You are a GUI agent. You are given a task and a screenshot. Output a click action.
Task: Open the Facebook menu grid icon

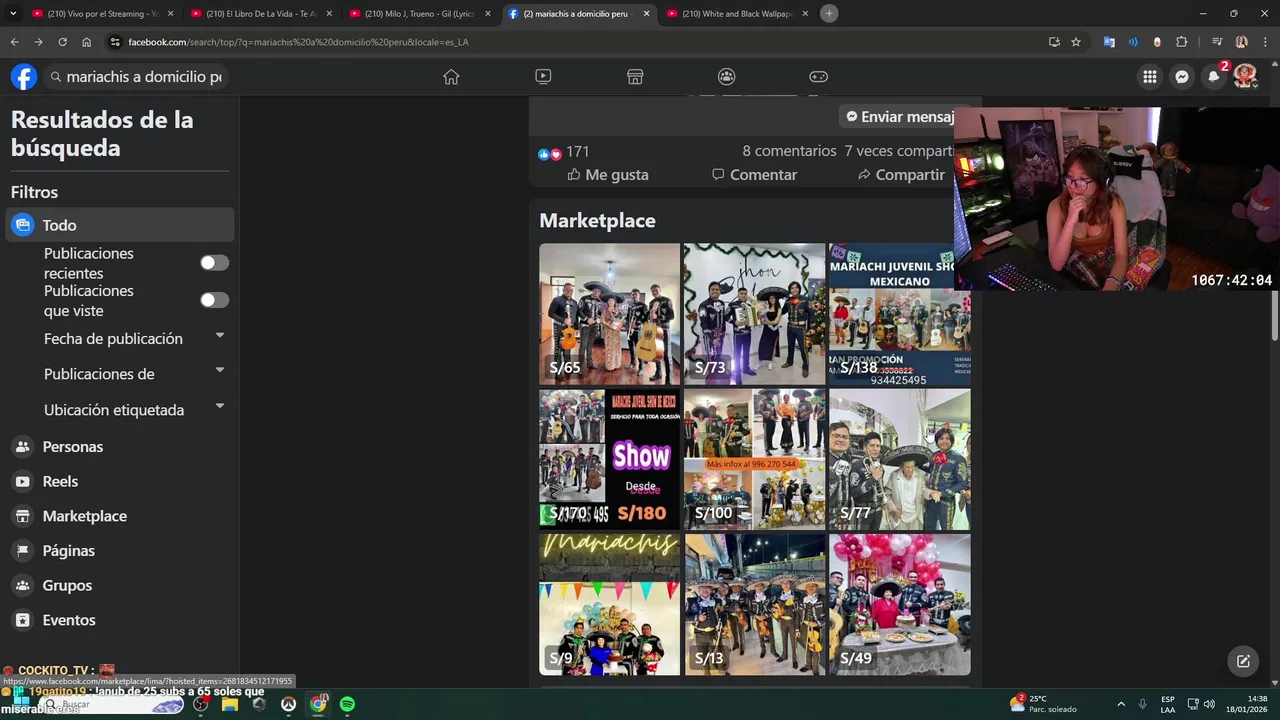(x=1150, y=77)
